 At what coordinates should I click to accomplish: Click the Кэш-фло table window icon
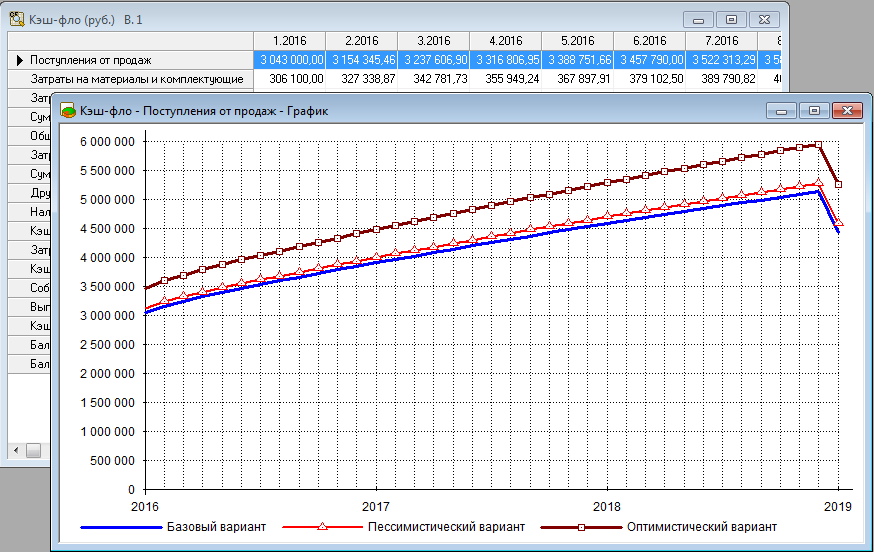(x=17, y=19)
